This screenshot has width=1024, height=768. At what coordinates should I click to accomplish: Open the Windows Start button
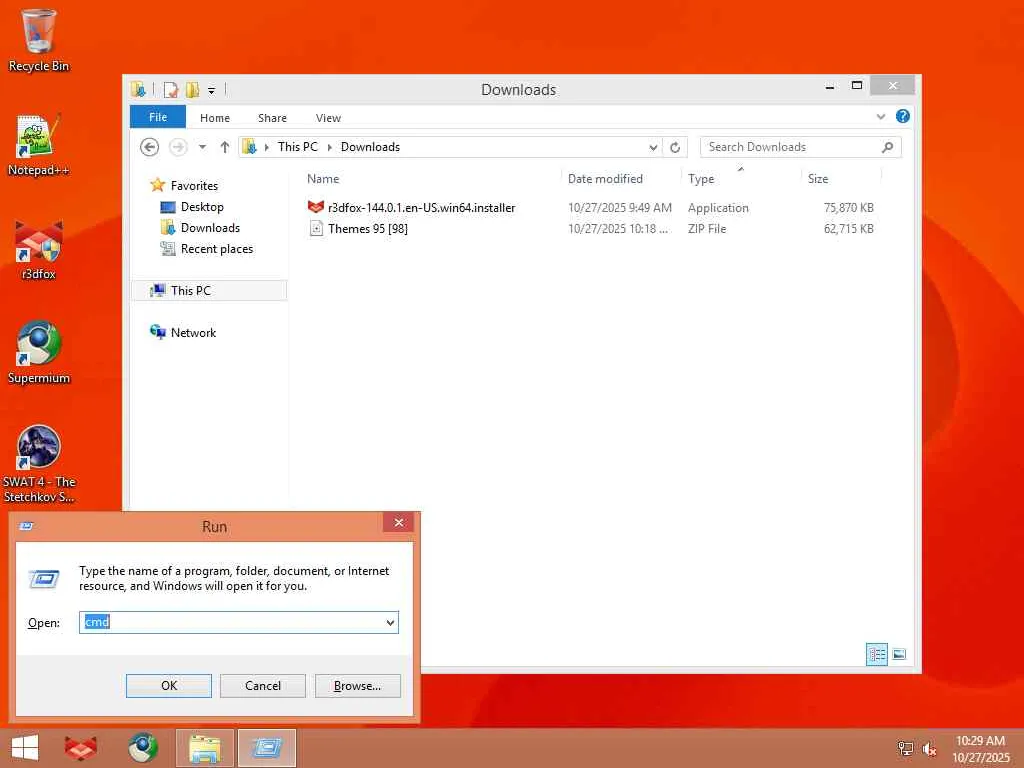(25, 748)
